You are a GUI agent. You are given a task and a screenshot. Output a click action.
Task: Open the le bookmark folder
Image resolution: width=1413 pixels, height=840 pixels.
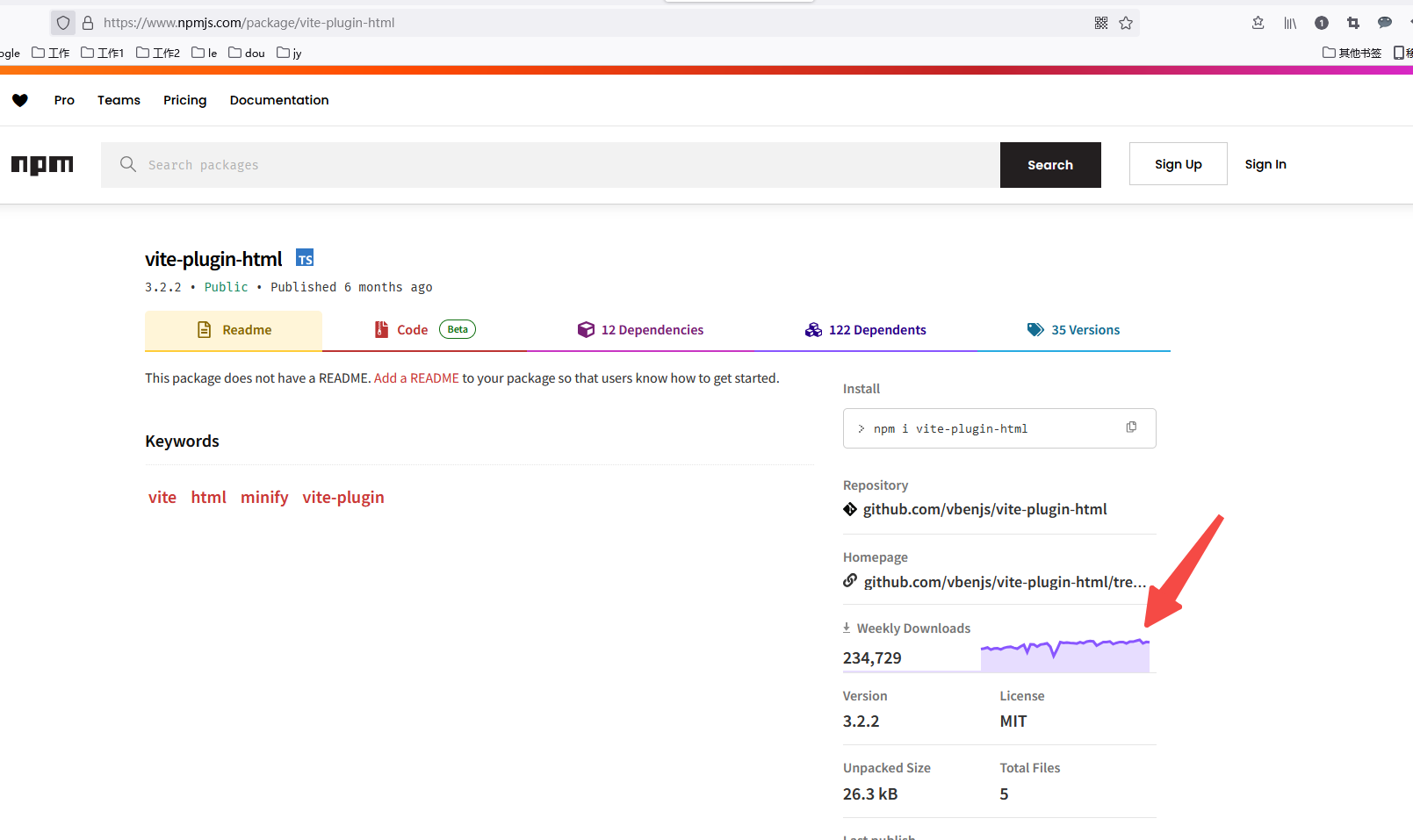coord(205,53)
